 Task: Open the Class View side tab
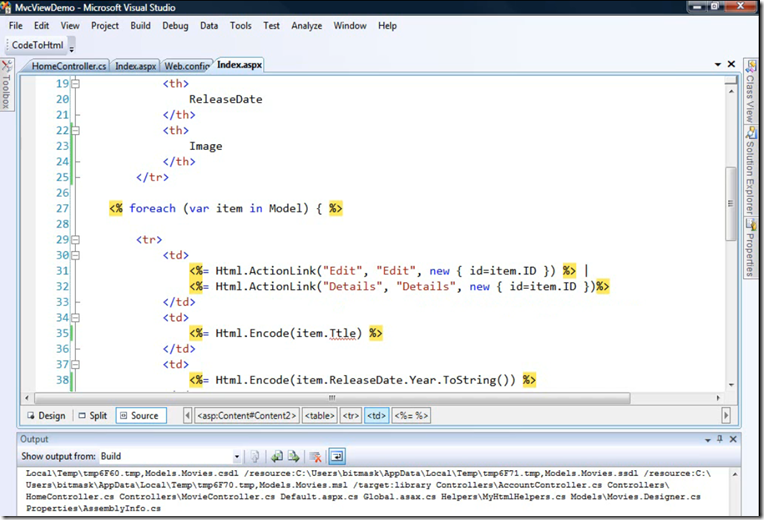(x=750, y=92)
